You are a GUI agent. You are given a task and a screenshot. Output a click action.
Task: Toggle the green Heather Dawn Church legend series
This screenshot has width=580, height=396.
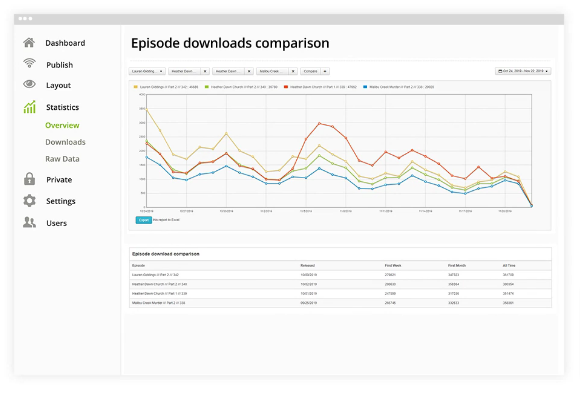click(x=241, y=87)
